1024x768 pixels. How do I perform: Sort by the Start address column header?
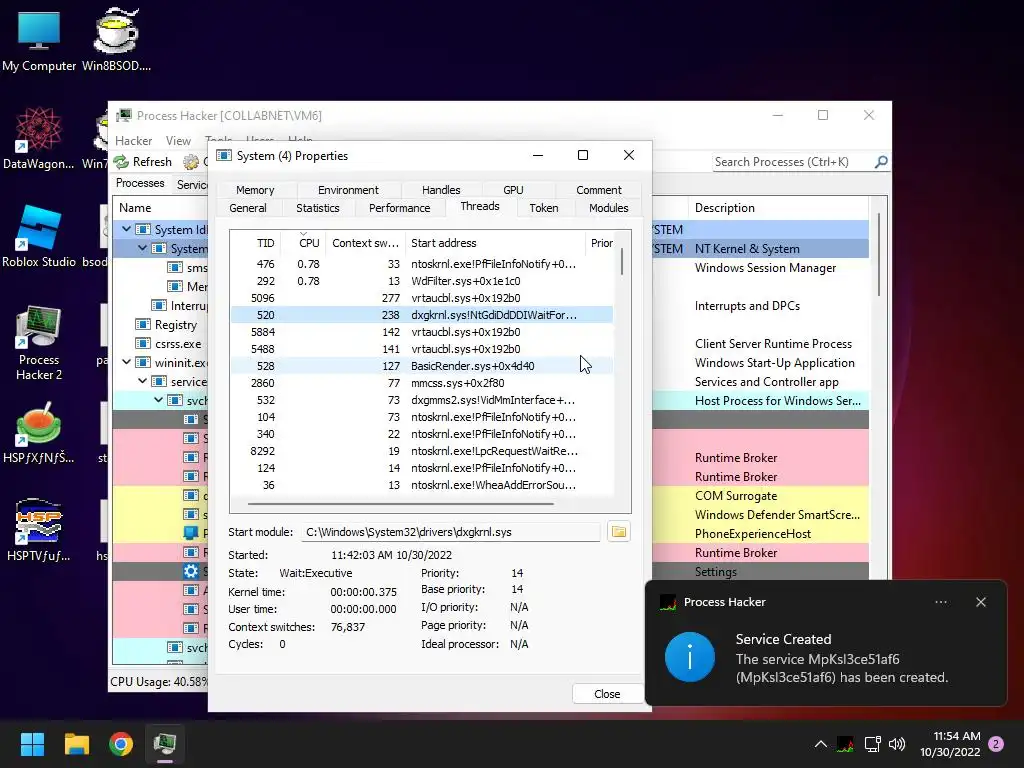pyautogui.click(x=495, y=243)
